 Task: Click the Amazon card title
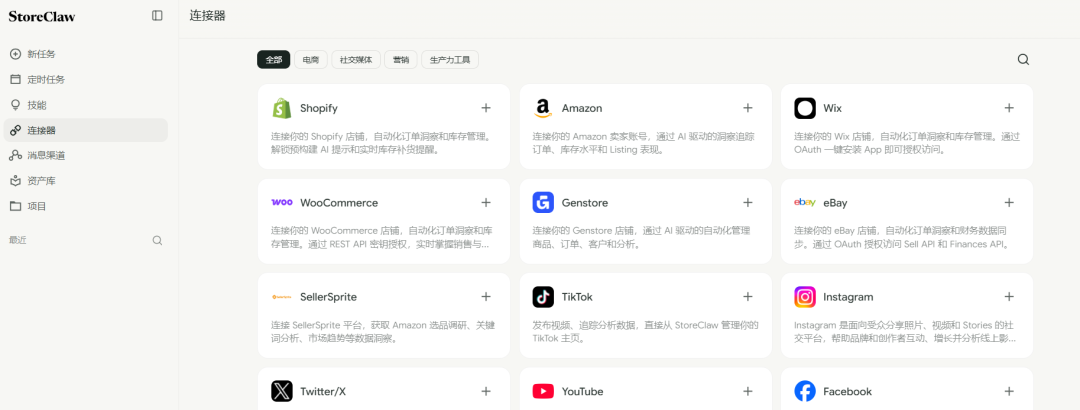[582, 108]
